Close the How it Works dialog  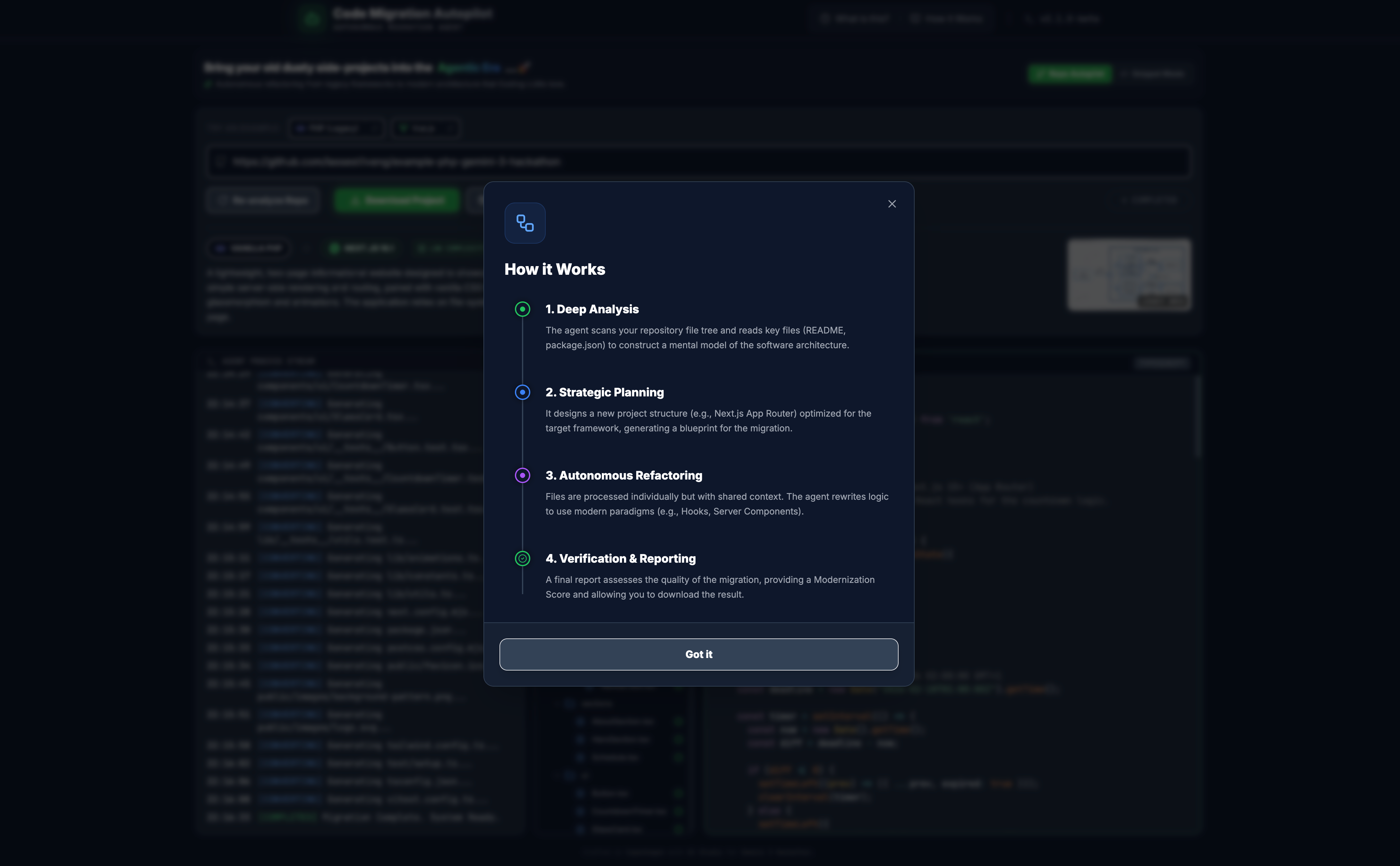tap(892, 204)
